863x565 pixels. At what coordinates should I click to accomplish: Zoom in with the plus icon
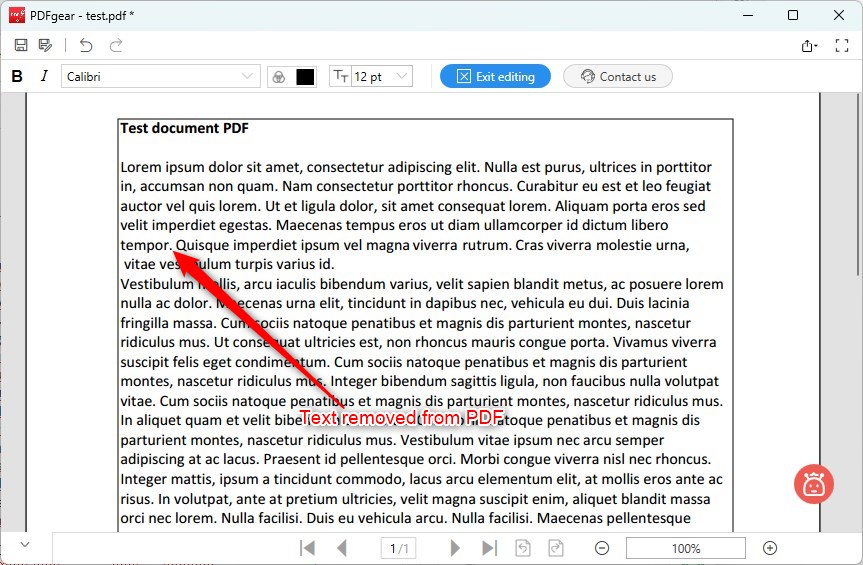point(770,548)
